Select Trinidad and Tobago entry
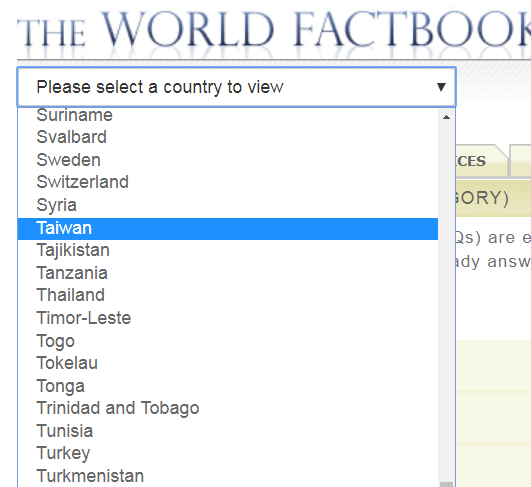 228,408
